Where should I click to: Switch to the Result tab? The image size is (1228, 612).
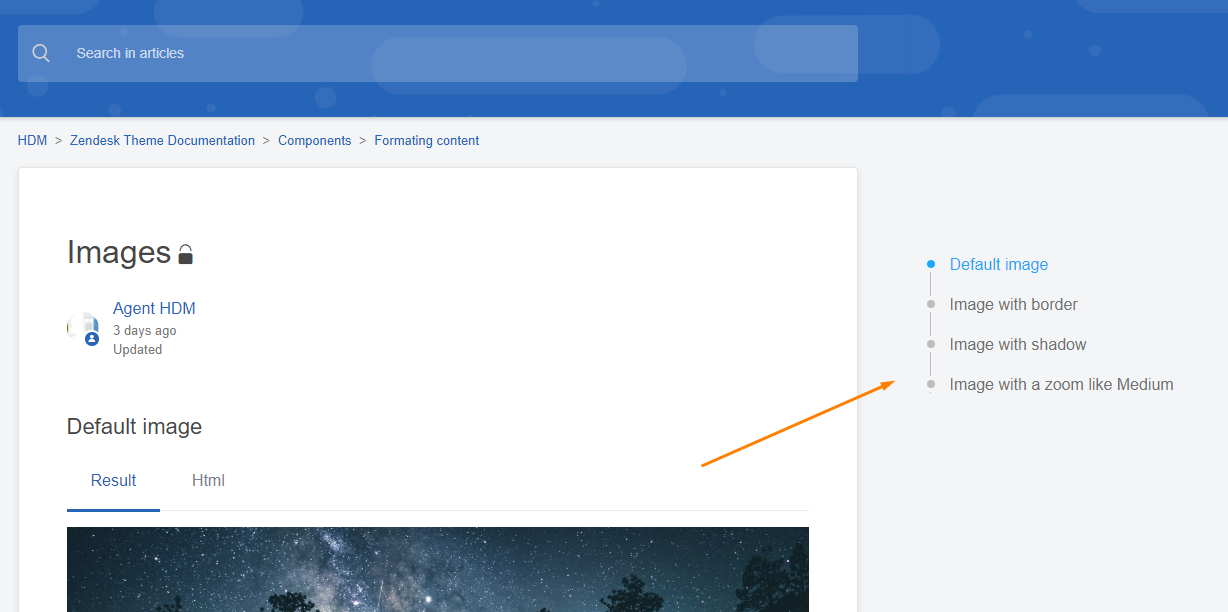point(113,481)
